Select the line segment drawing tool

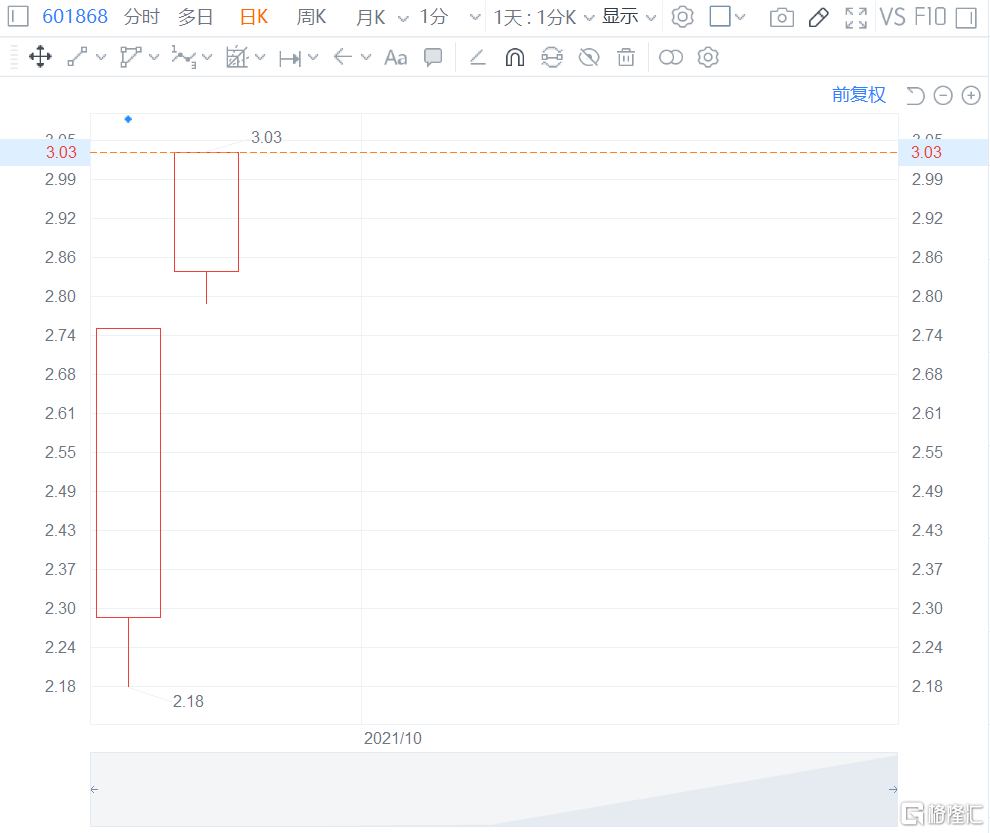coord(77,57)
